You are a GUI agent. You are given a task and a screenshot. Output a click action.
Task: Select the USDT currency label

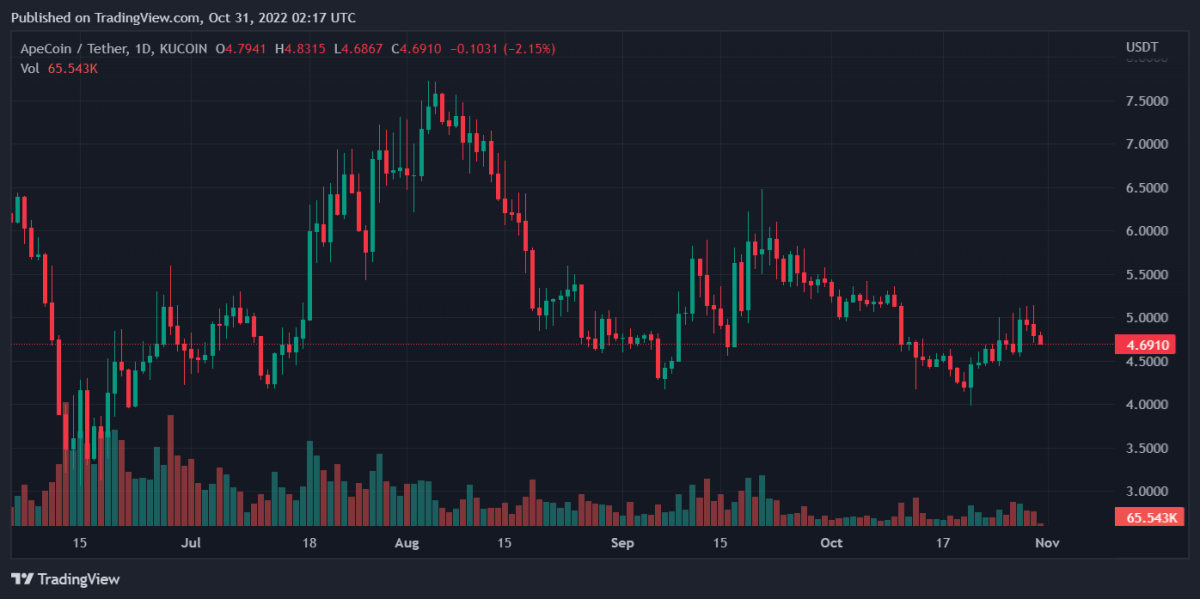coord(1139,47)
